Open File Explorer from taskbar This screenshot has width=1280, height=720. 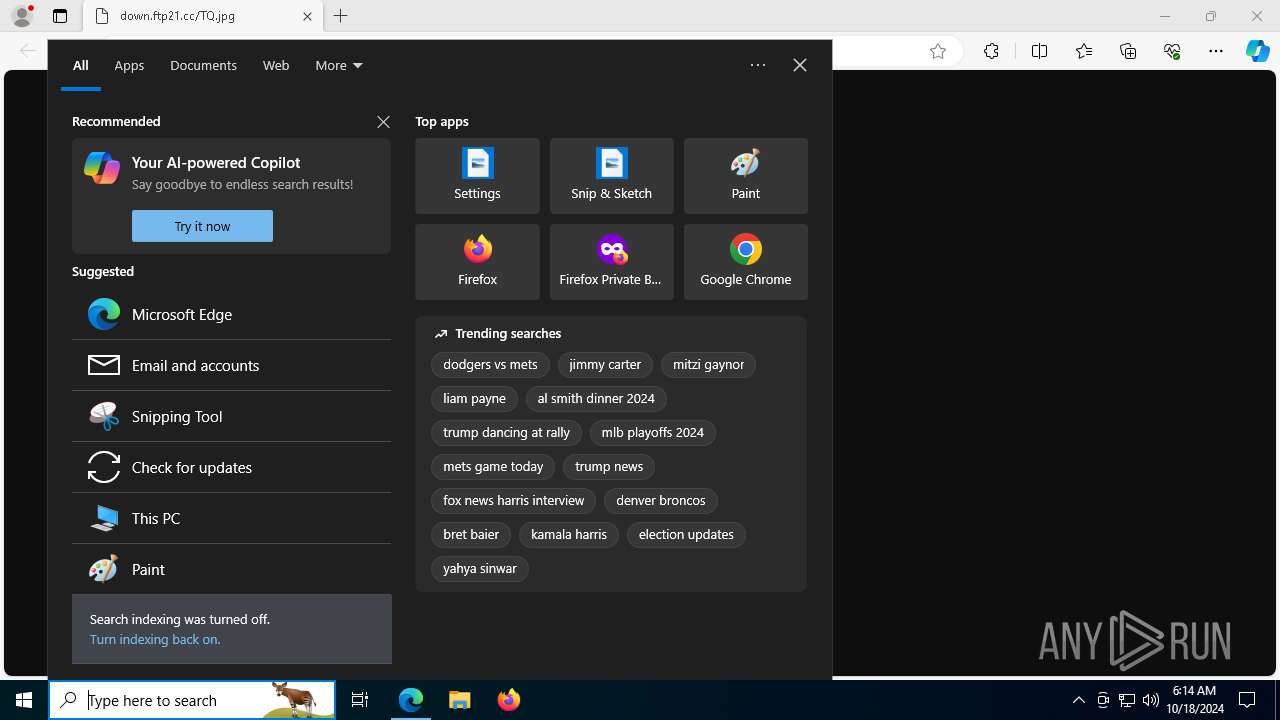click(x=459, y=700)
